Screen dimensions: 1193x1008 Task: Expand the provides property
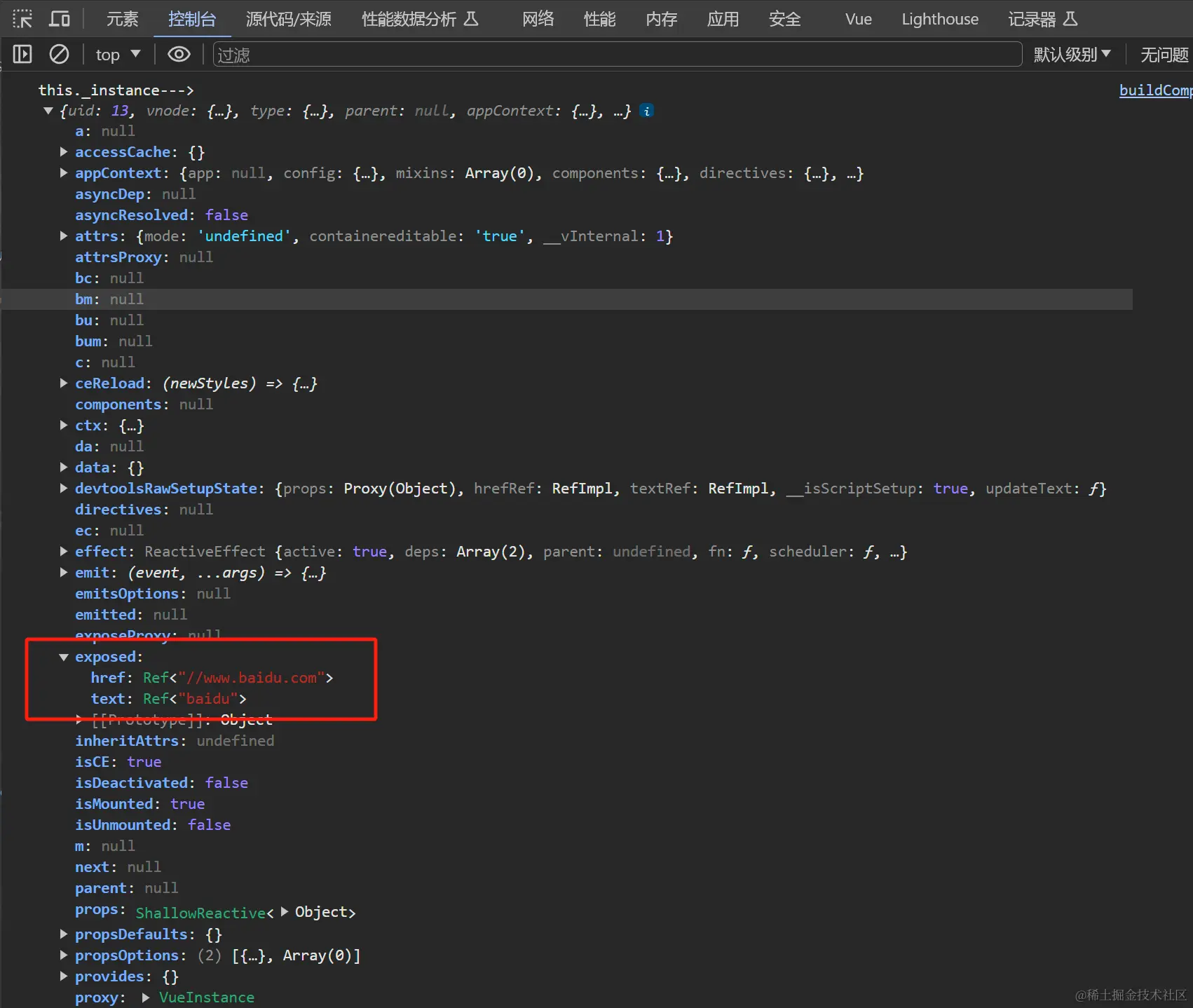pyautogui.click(x=64, y=976)
